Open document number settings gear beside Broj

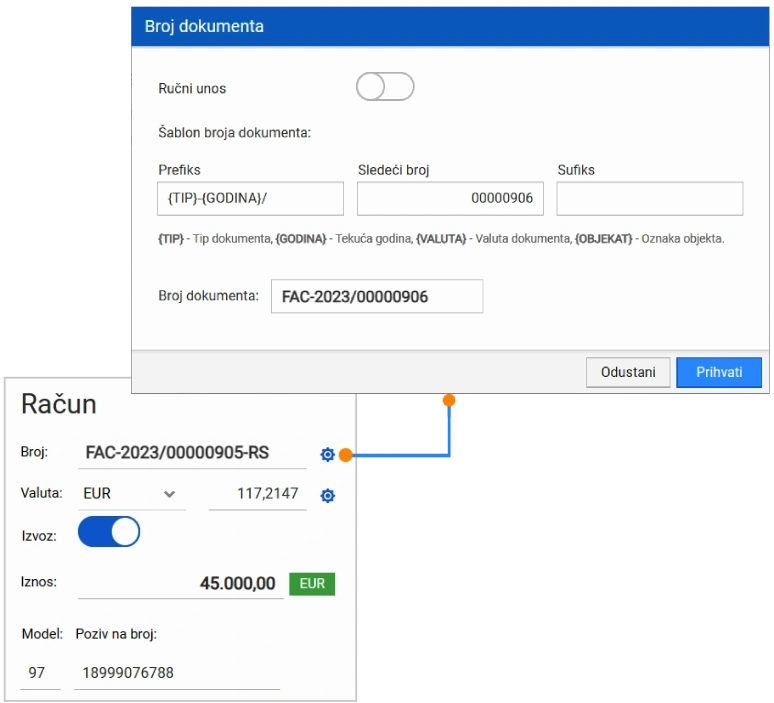[x=327, y=454]
